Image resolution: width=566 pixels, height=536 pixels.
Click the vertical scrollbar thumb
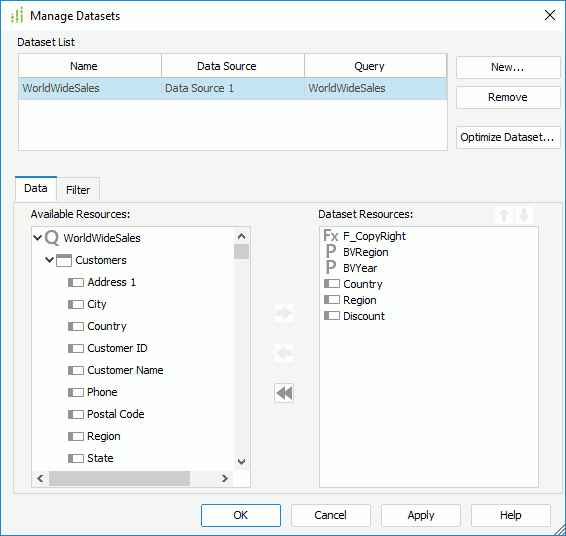(241, 252)
